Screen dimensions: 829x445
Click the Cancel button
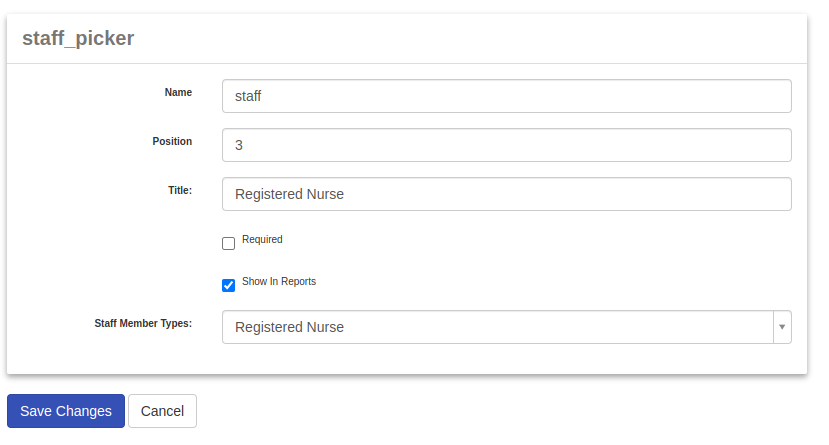point(162,411)
